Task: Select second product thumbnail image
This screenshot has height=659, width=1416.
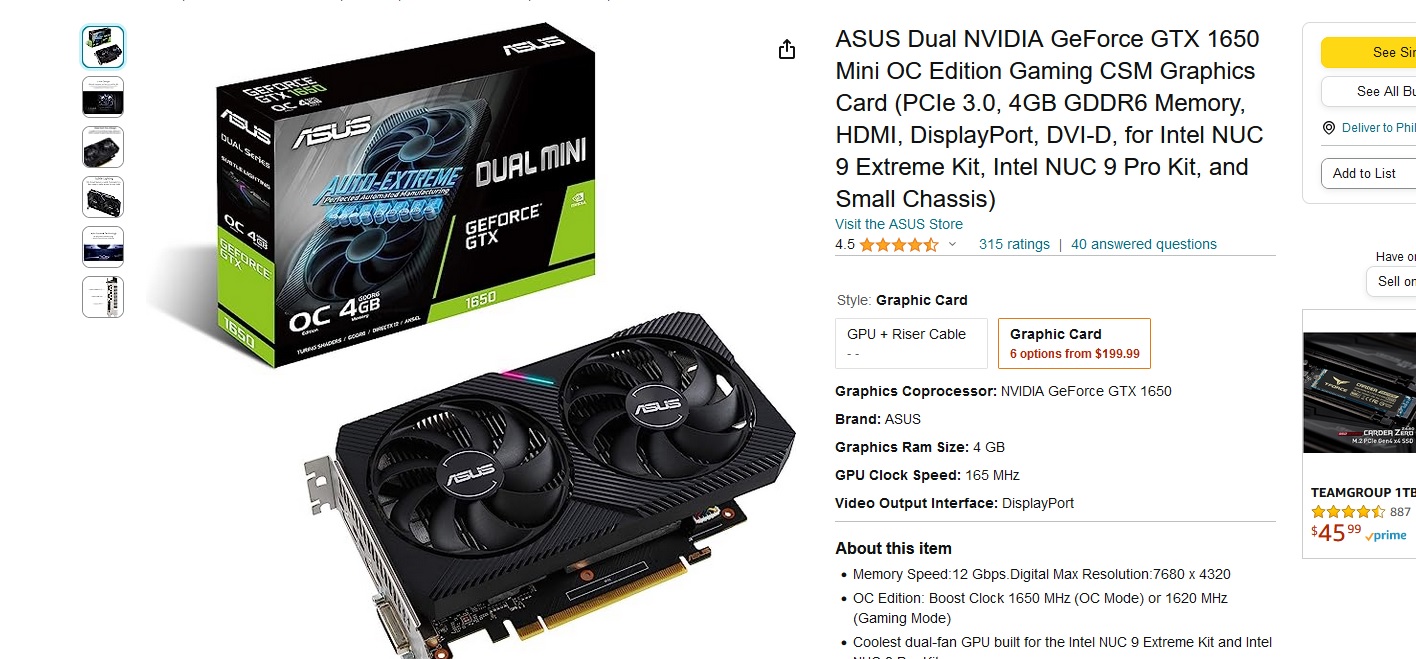Action: pyautogui.click(x=103, y=97)
